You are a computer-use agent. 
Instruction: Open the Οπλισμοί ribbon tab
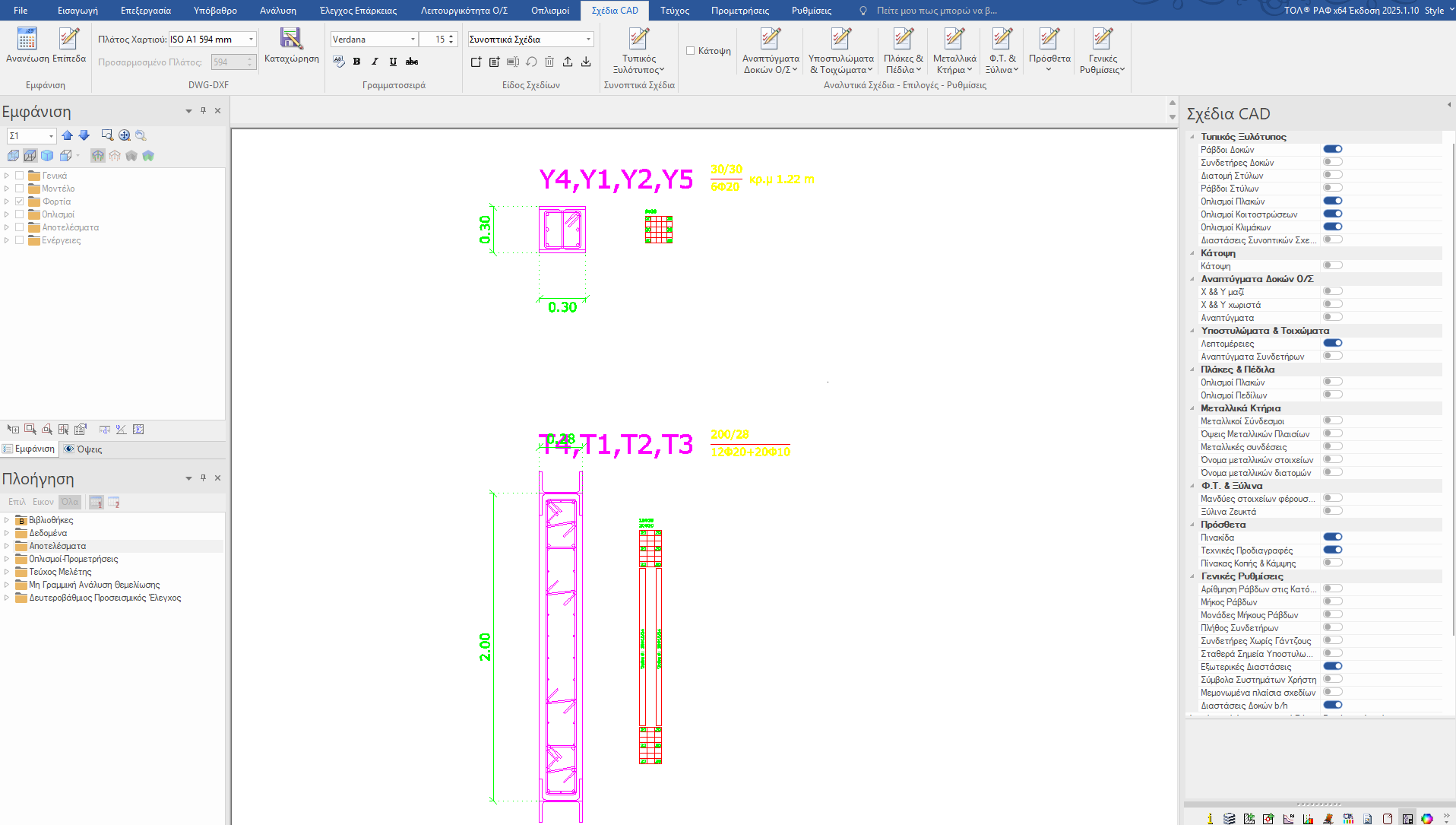pos(549,11)
